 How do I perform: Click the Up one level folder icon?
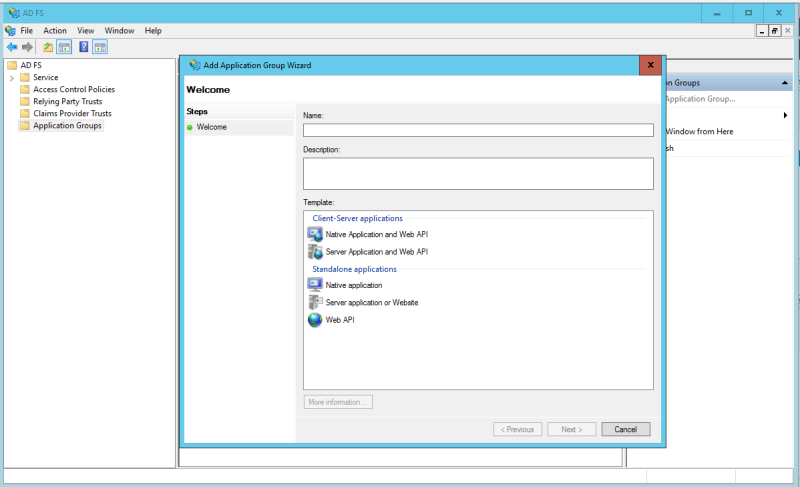point(47,47)
